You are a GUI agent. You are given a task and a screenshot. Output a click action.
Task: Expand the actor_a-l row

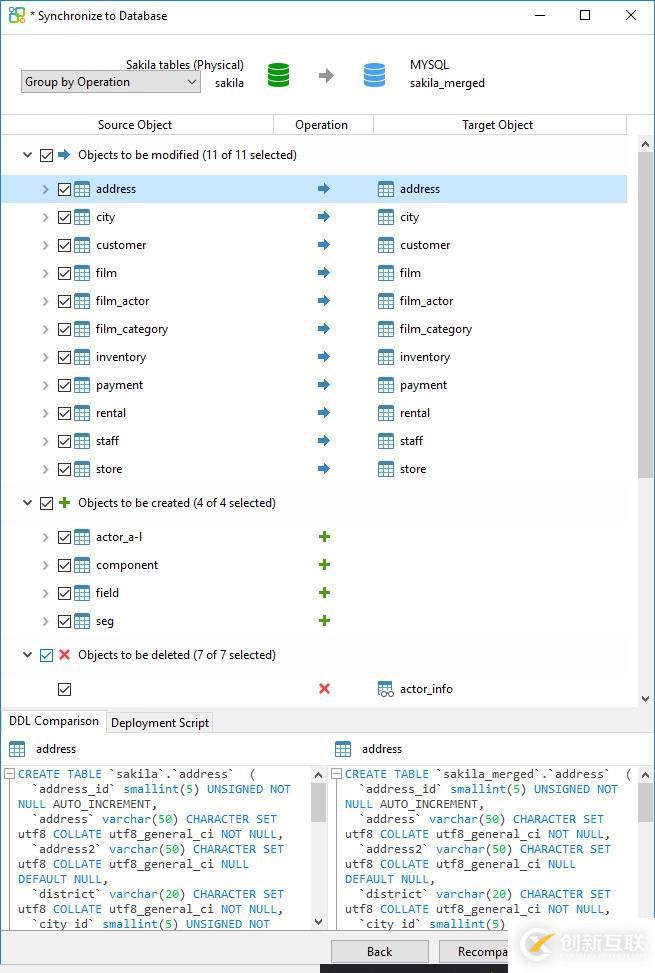(45, 537)
